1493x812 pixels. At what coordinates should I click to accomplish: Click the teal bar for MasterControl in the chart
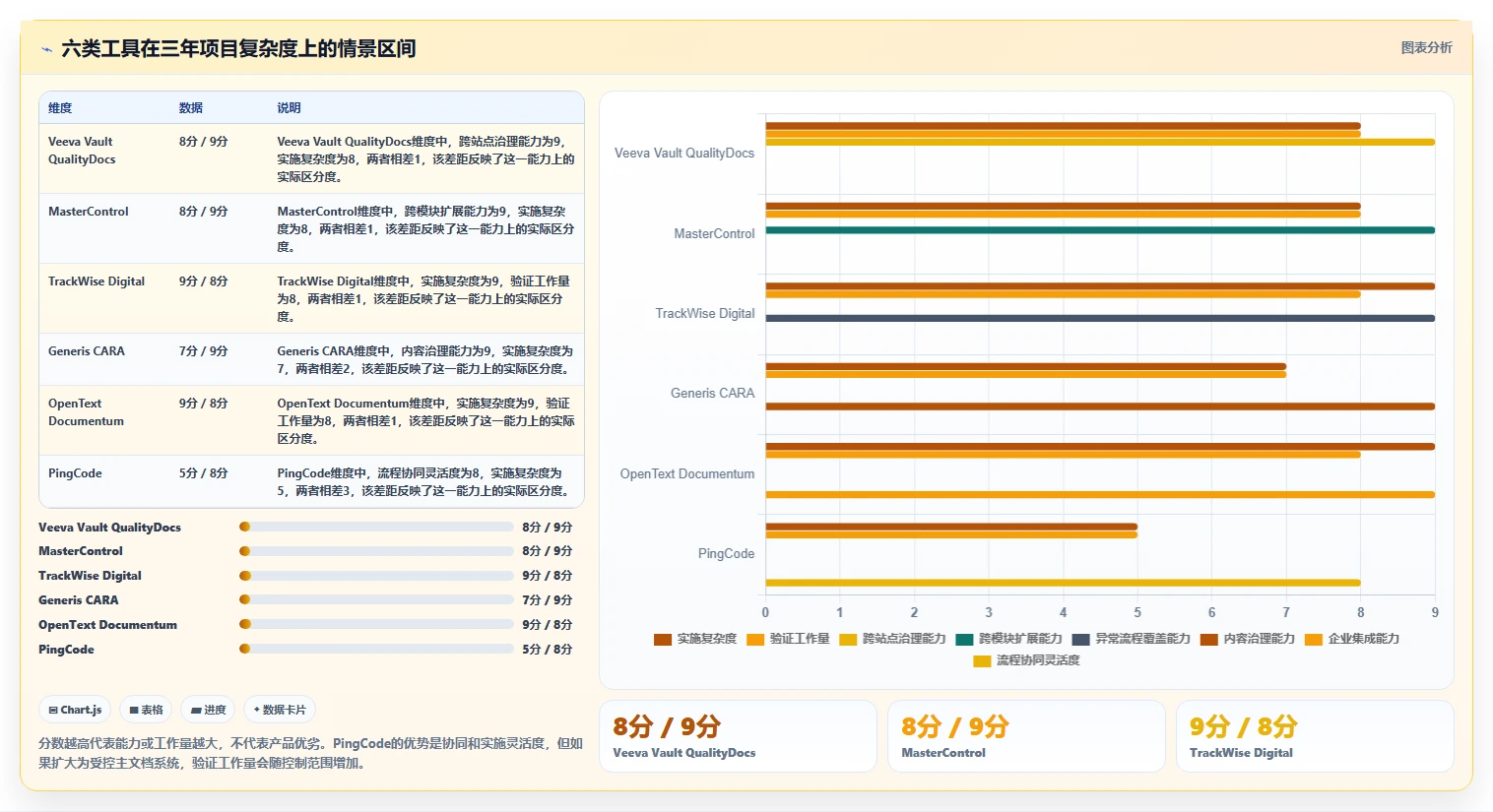(x=1100, y=230)
